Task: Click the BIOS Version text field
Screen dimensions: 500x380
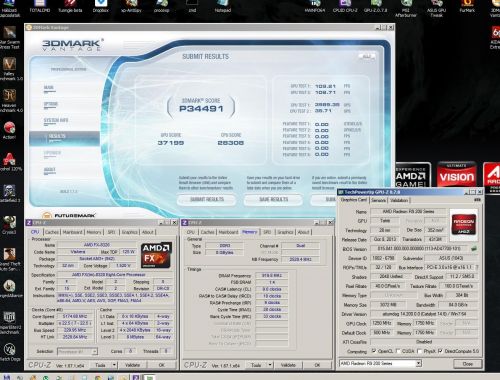Action: [419, 249]
